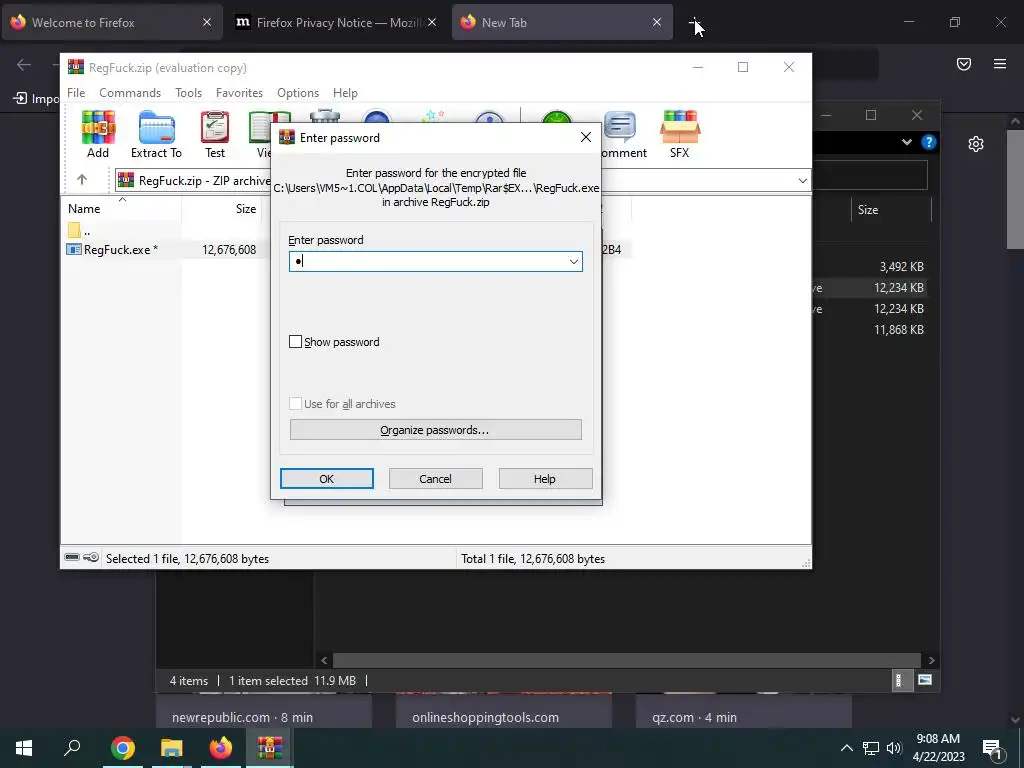Viewport: 1024px width, 768px height.
Task: Expand the WinRAR address bar dropdown
Action: coord(802,180)
